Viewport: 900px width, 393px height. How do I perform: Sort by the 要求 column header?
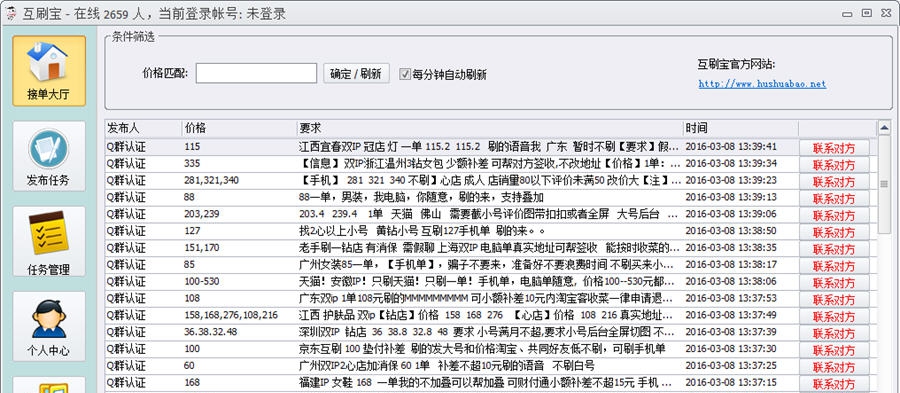point(490,128)
